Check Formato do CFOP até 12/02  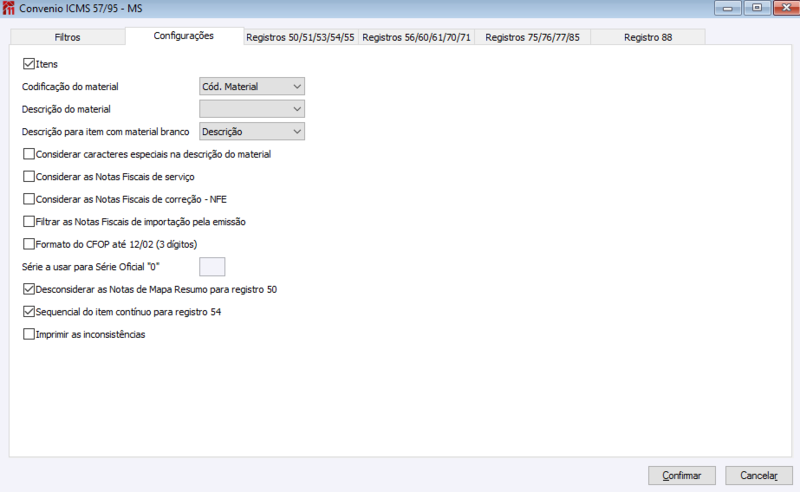click(x=29, y=244)
